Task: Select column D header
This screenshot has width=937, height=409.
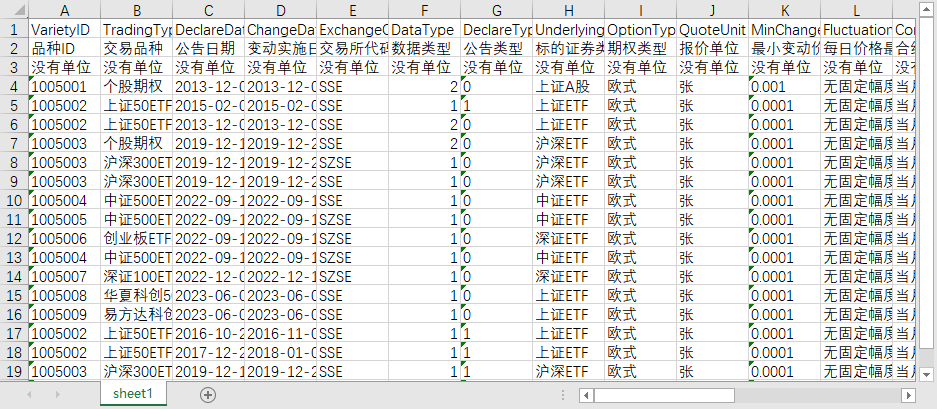Action: point(281,10)
